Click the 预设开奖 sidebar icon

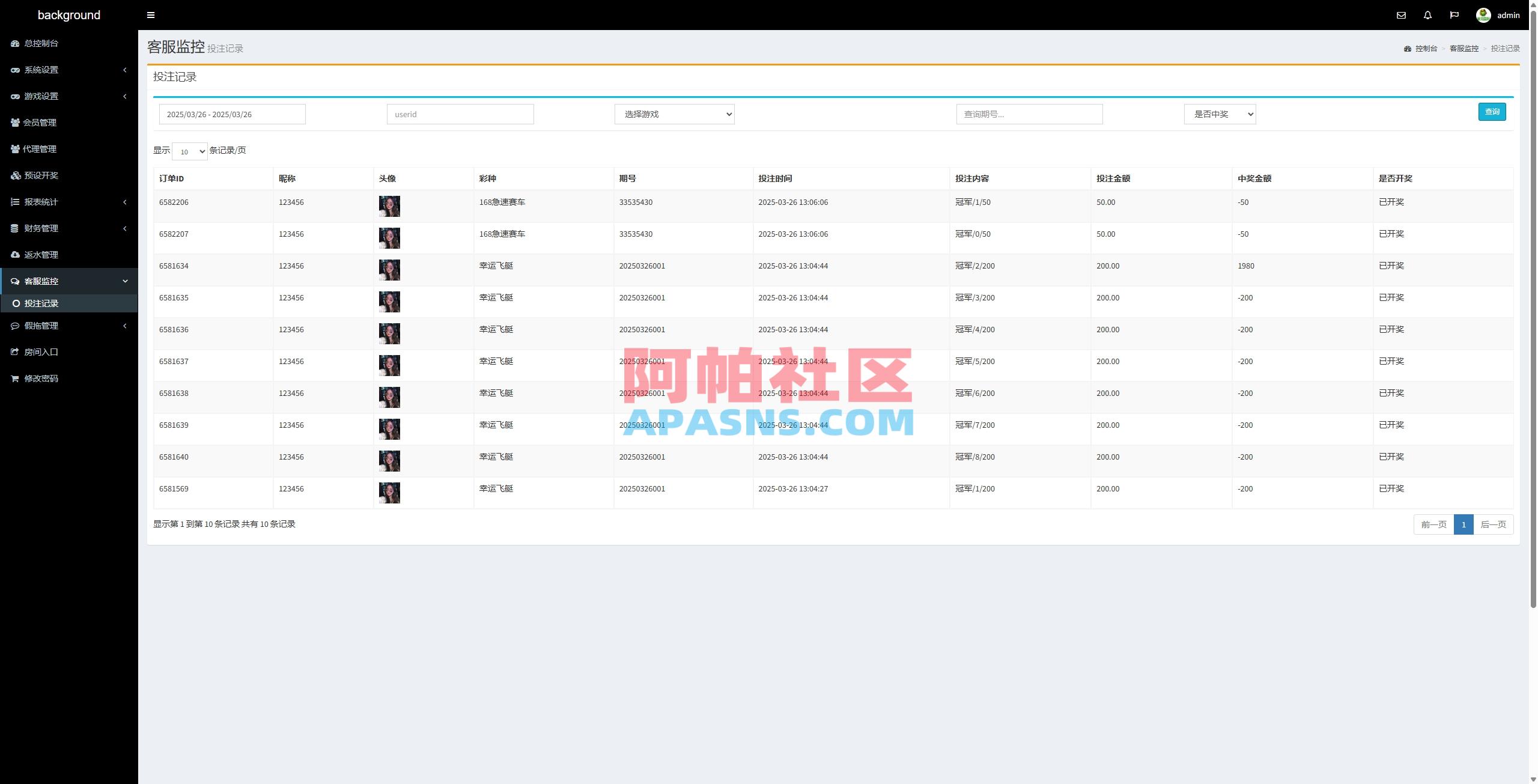pyautogui.click(x=15, y=175)
